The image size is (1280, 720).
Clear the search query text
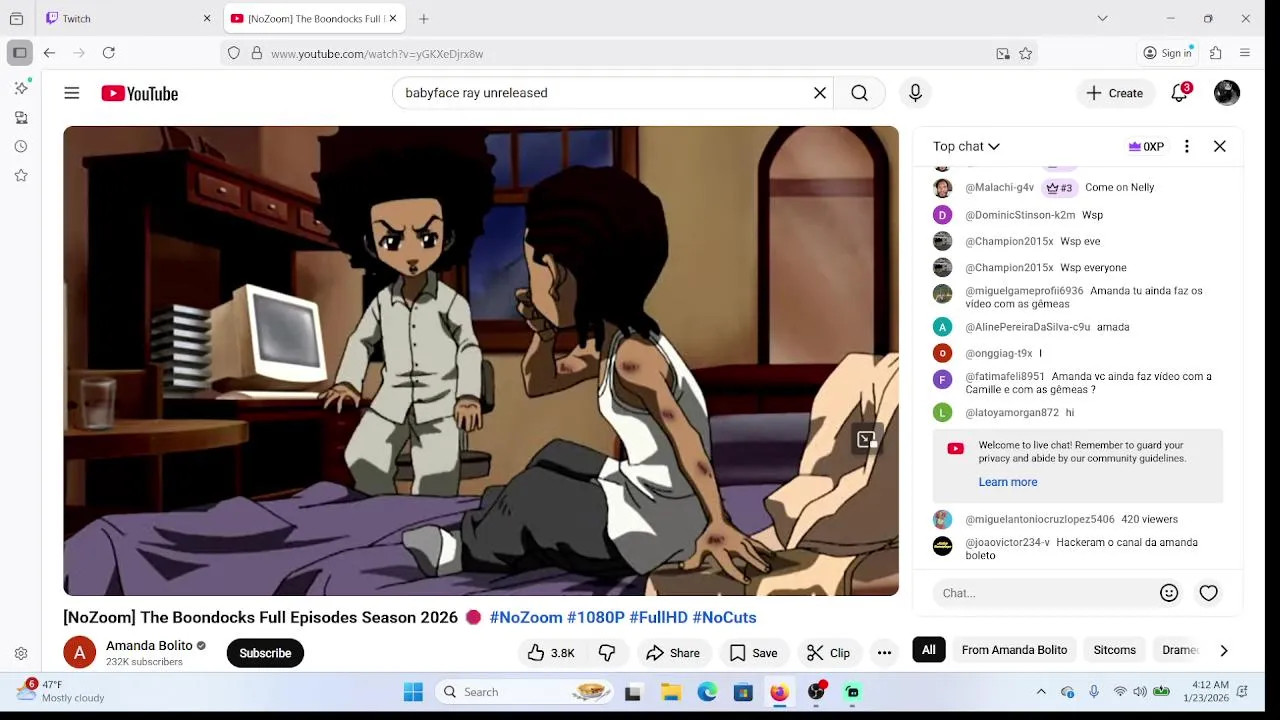[820, 93]
